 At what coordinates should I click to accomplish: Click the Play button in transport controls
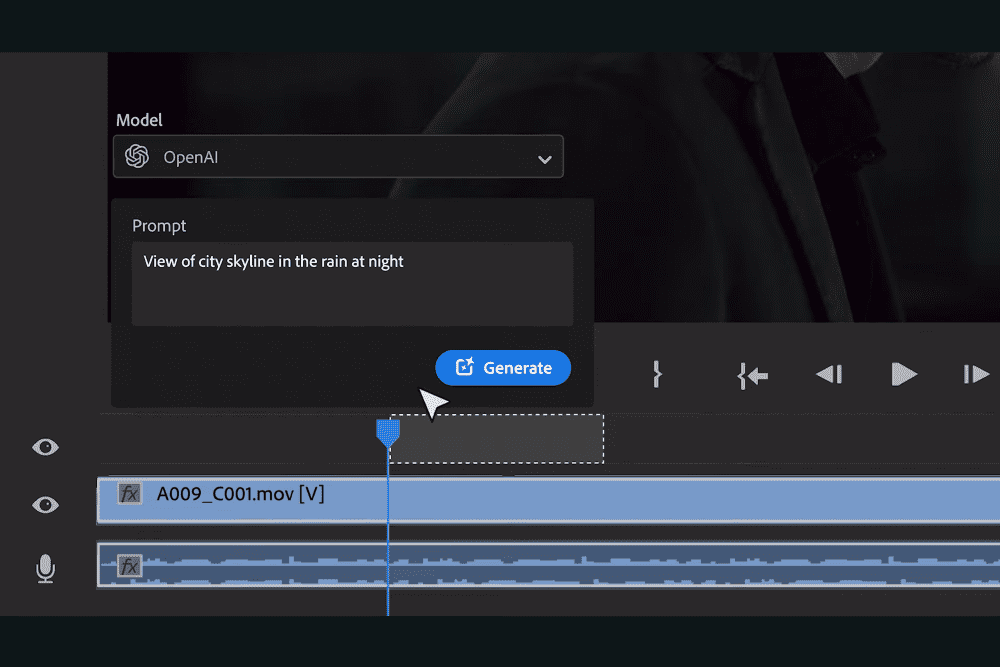coord(903,374)
